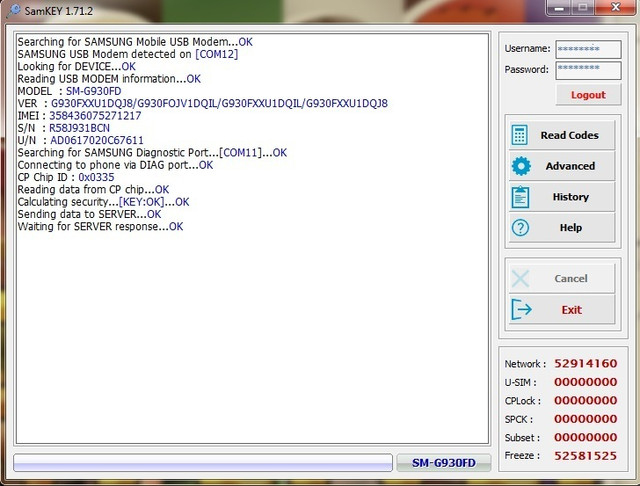Open the History label

[x=571, y=197]
